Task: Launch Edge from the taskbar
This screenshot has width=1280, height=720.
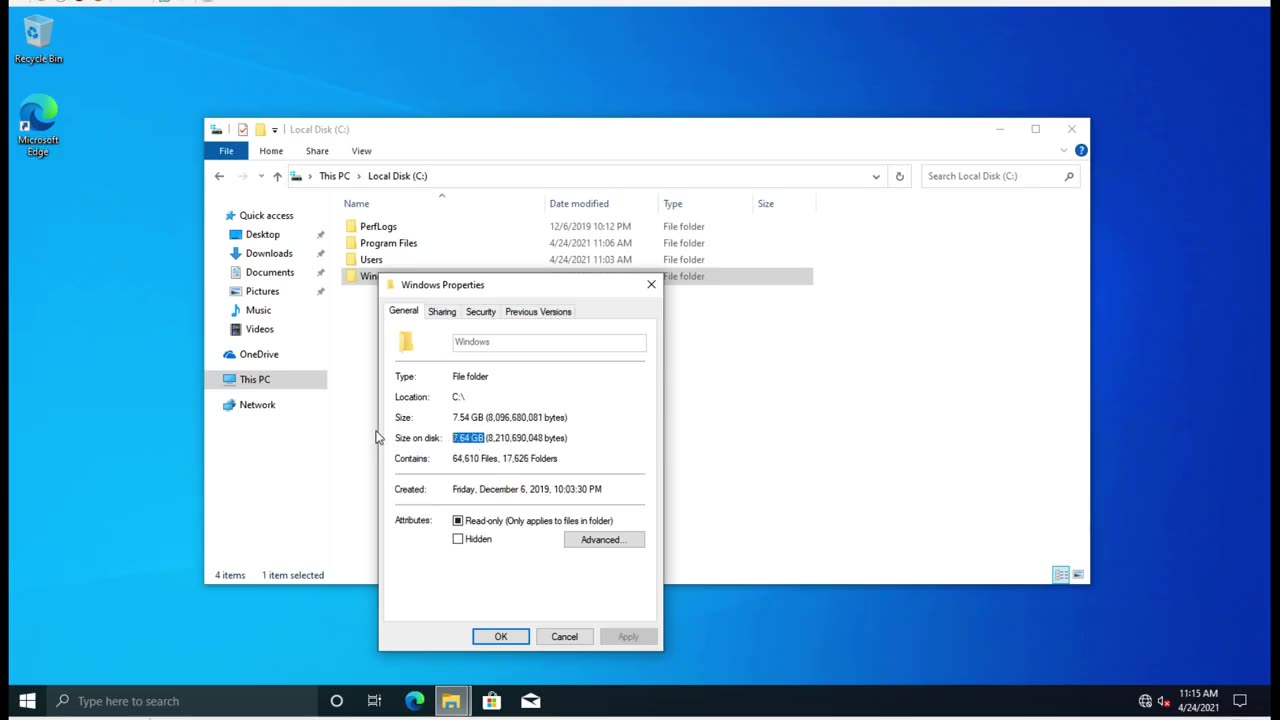Action: pos(414,701)
